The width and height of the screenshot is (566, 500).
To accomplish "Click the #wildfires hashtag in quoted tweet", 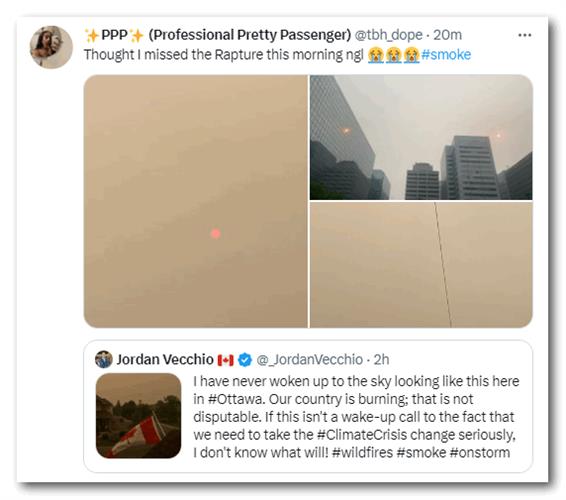I will [362, 452].
